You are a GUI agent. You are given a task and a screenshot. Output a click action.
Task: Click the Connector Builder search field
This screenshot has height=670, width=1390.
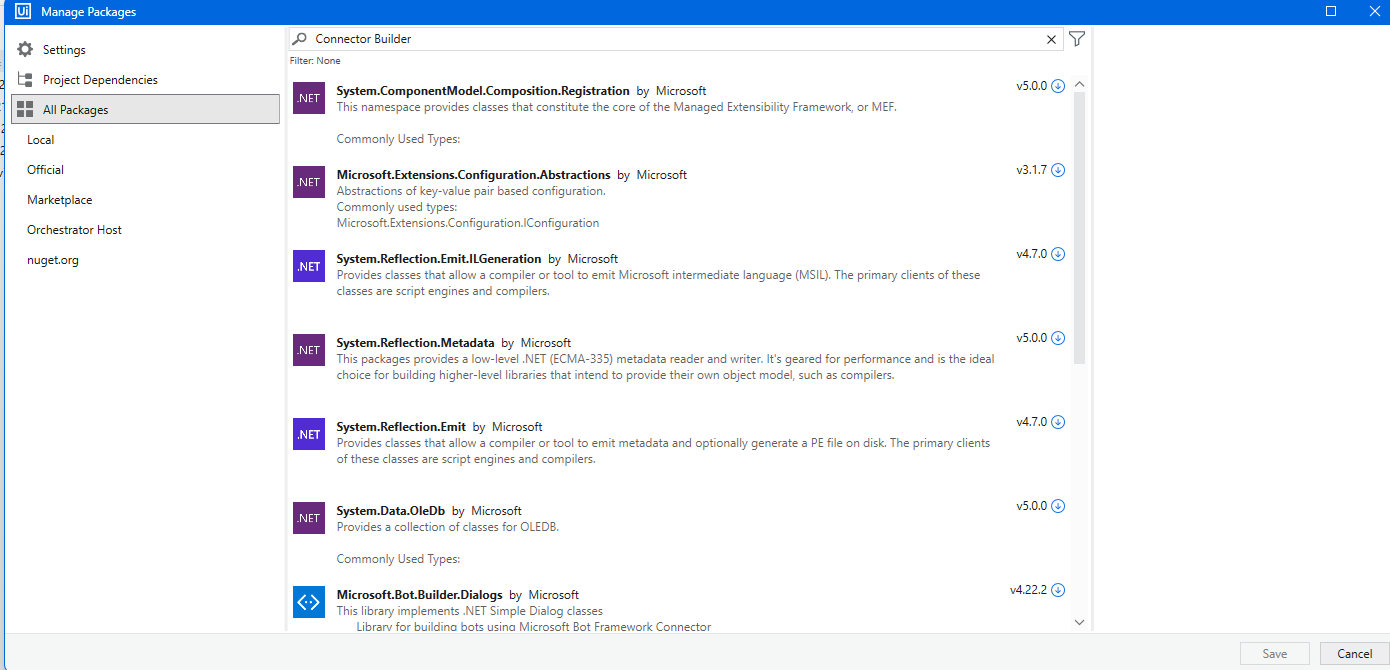(x=675, y=39)
